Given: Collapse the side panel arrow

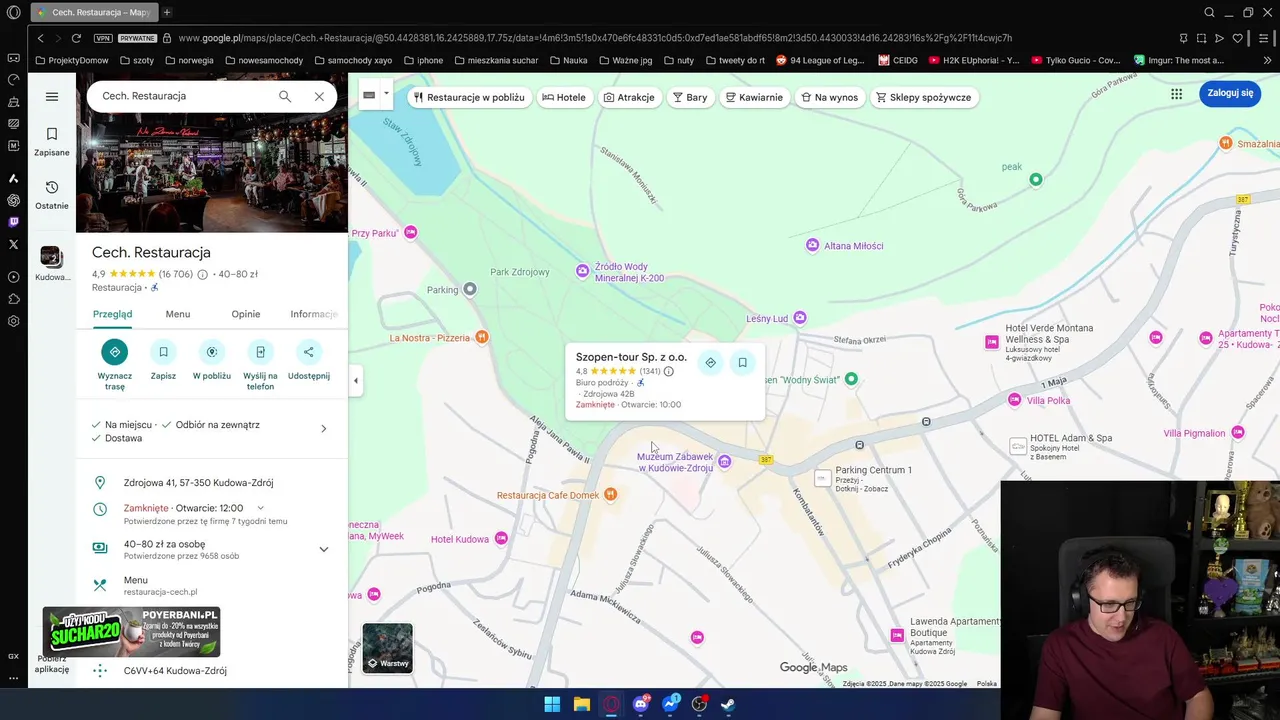Looking at the screenshot, I should click(x=356, y=380).
